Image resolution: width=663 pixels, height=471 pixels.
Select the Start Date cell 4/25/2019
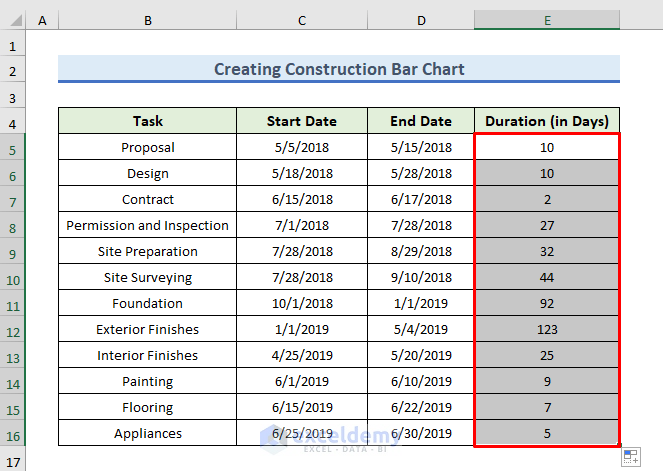(302, 355)
